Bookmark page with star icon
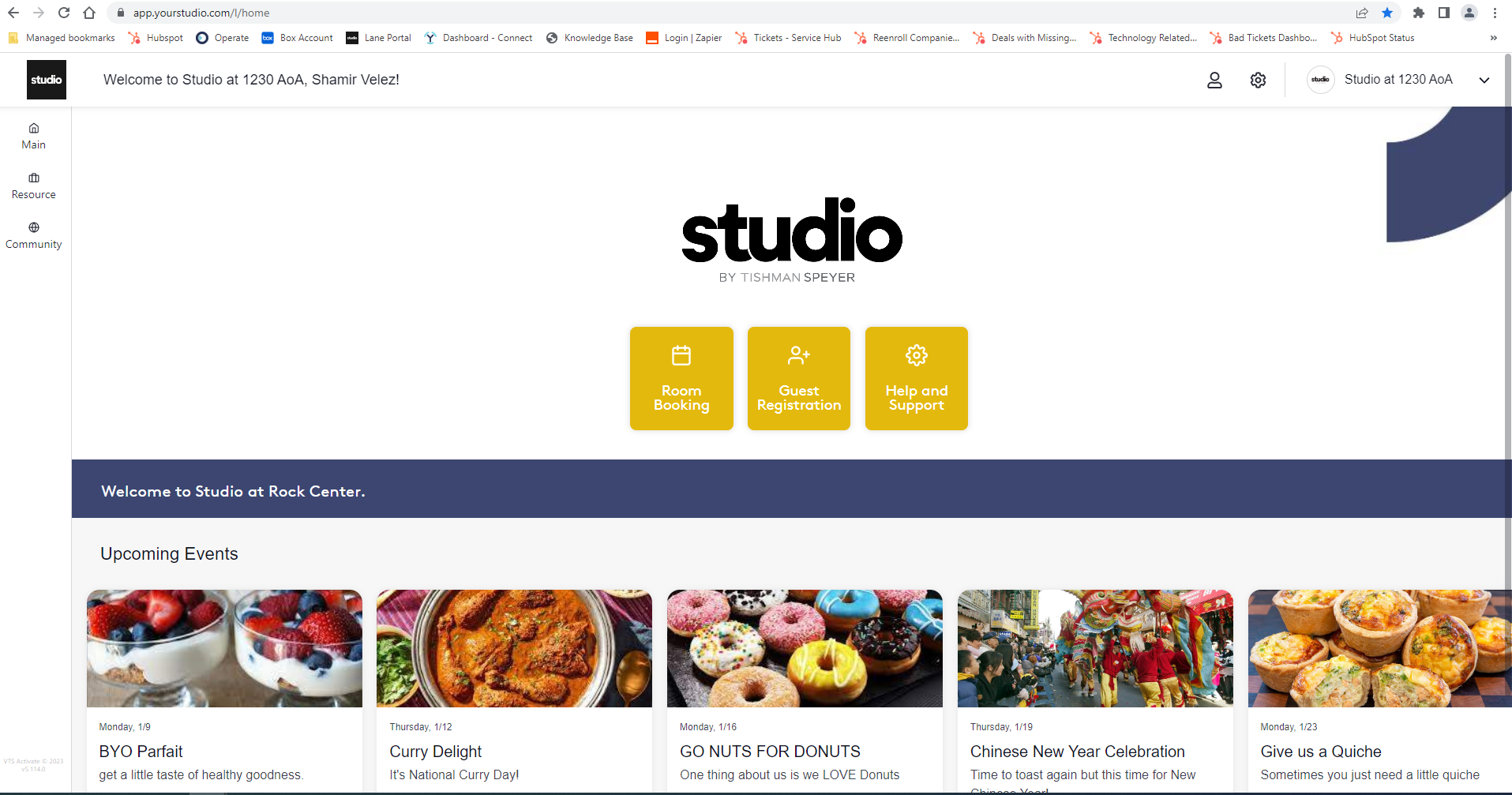This screenshot has width=1512, height=795. [1387, 13]
